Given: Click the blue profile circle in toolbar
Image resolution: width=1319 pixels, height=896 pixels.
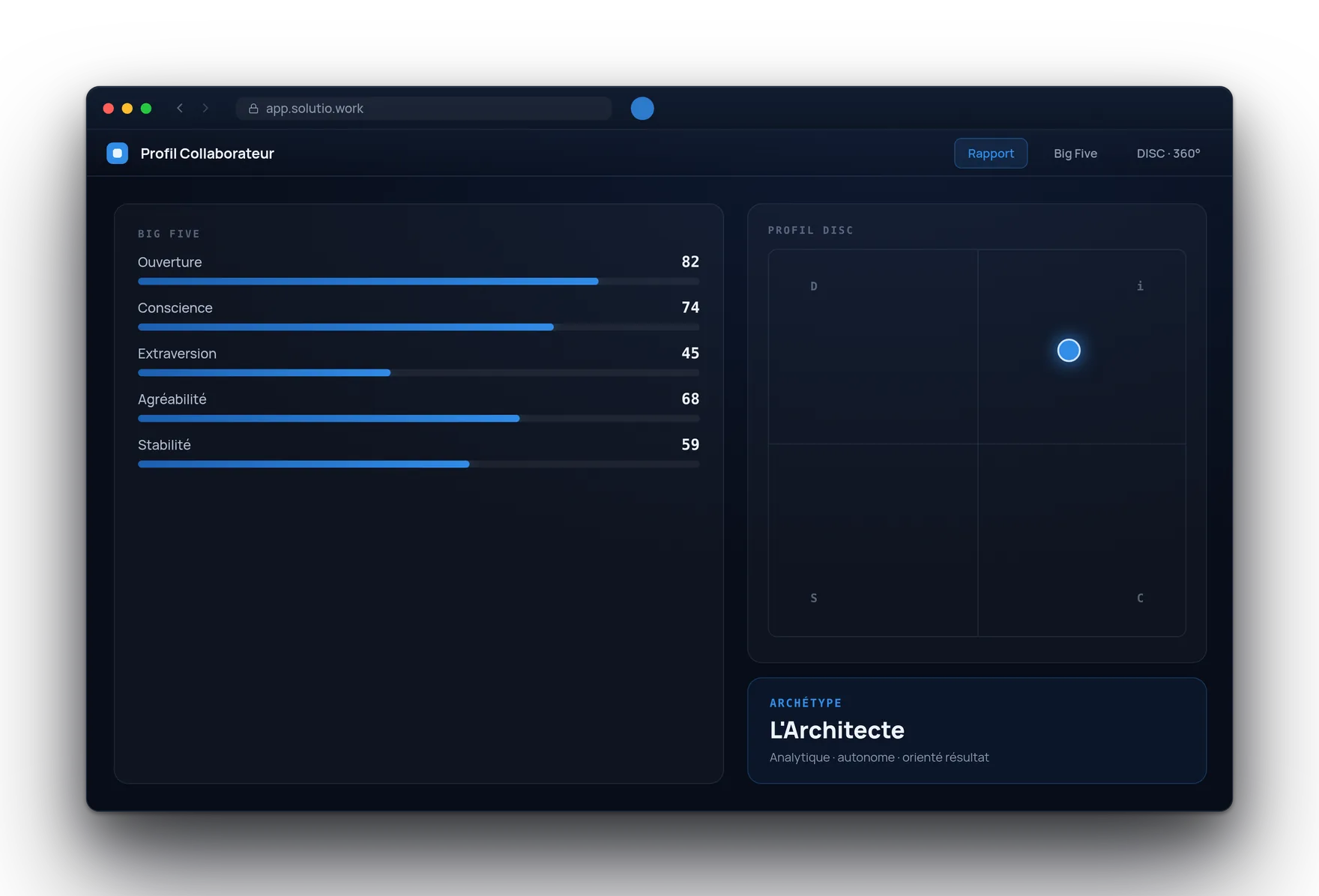Looking at the screenshot, I should point(642,109).
